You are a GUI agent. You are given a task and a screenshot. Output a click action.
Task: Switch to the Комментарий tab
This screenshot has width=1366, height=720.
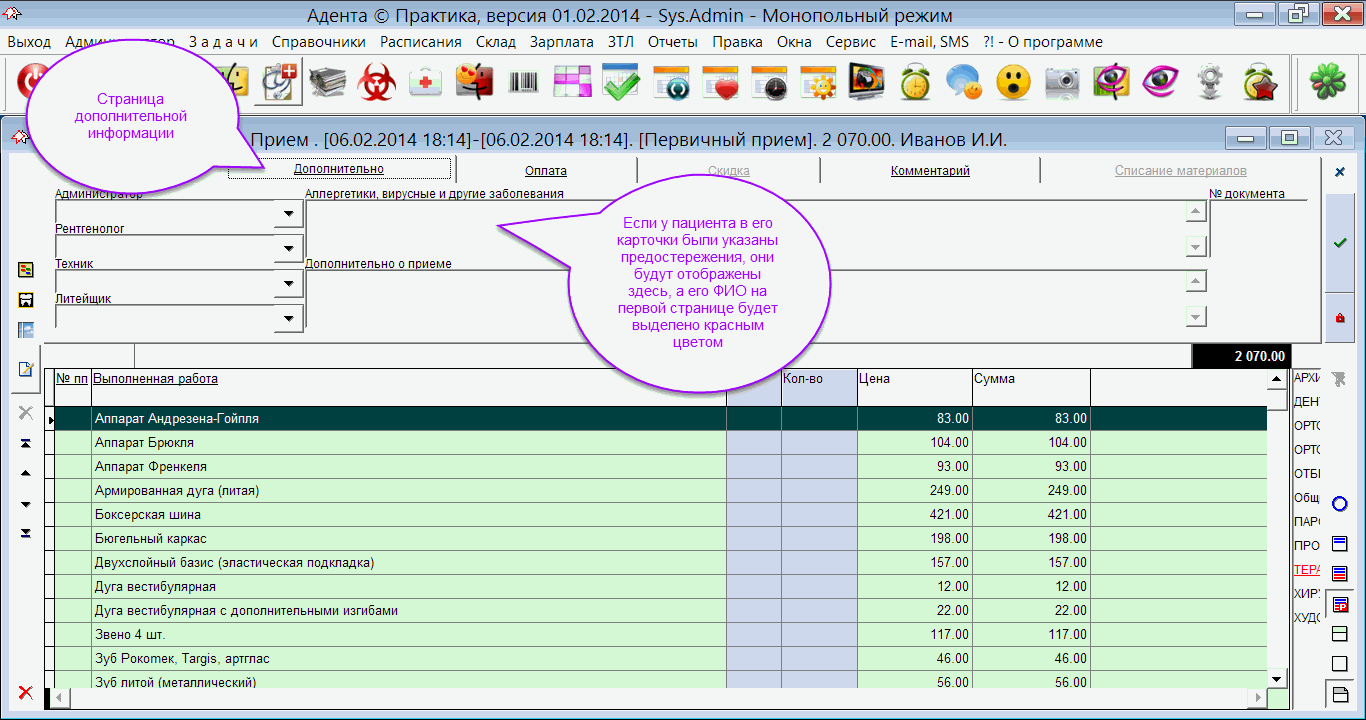click(x=930, y=171)
